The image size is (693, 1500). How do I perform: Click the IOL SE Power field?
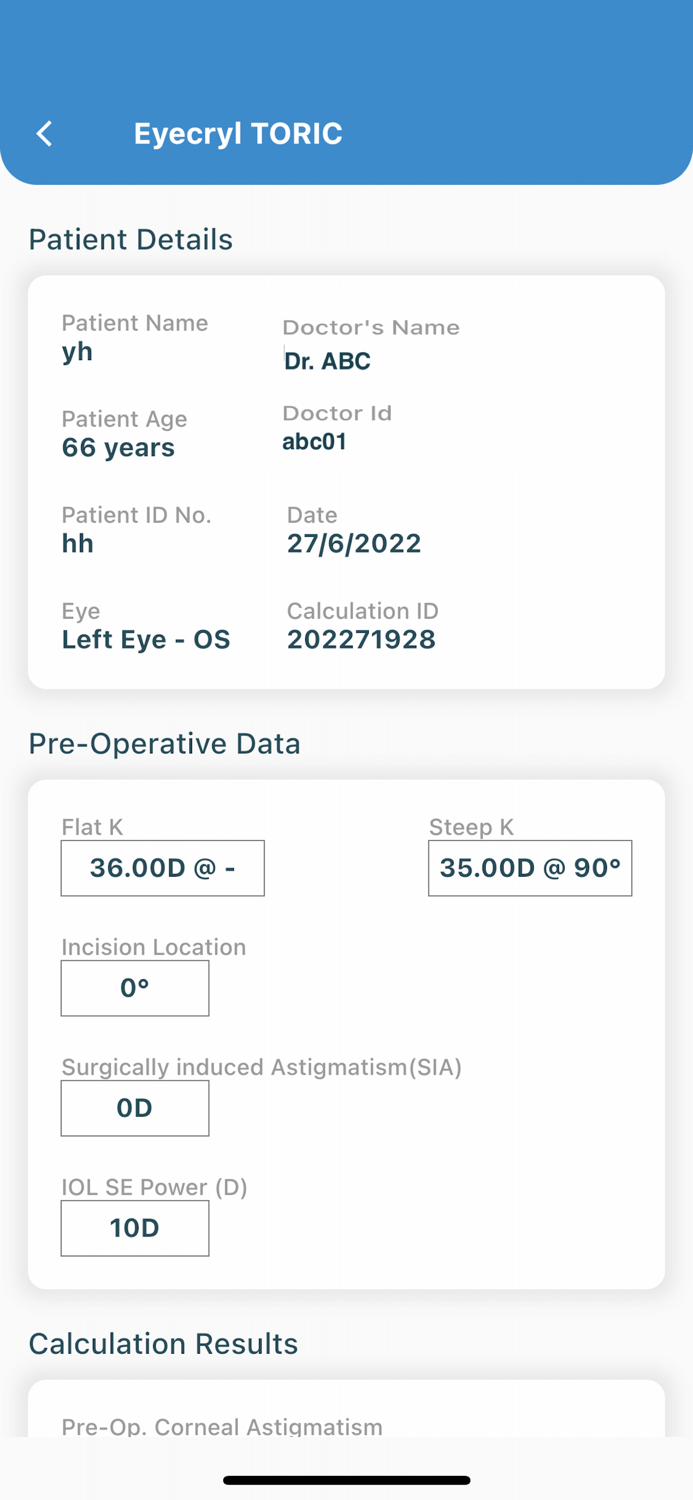(x=135, y=1228)
